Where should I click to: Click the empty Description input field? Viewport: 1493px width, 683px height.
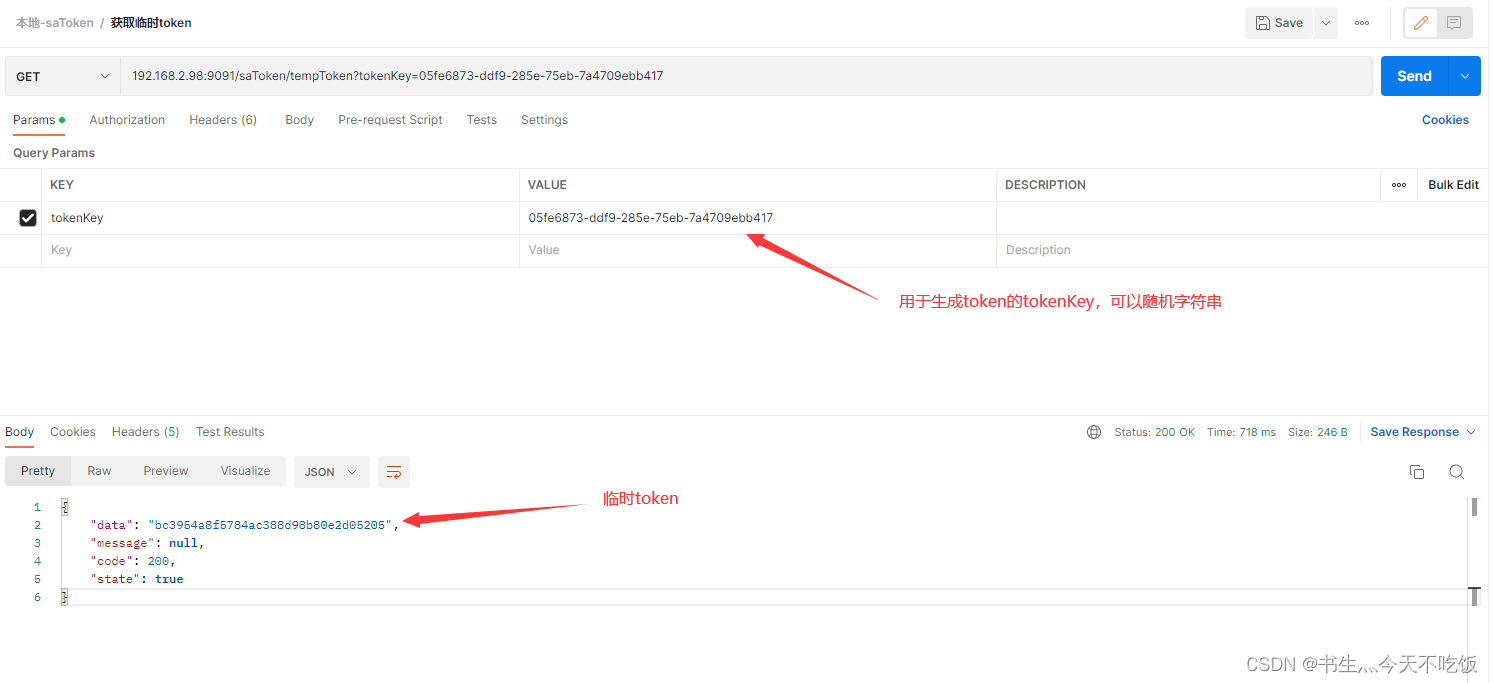tap(1242, 251)
